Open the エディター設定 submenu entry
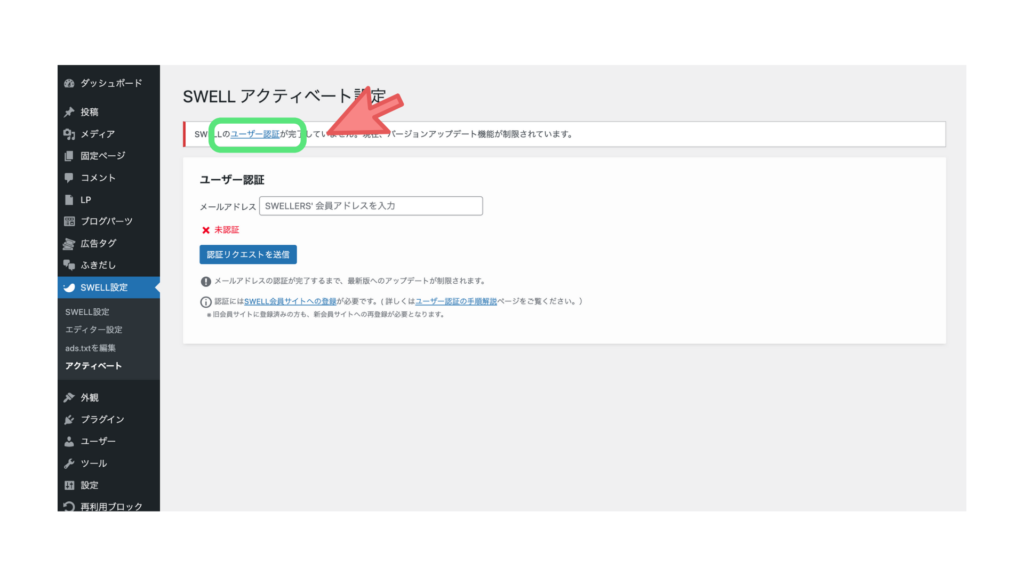 (x=94, y=330)
